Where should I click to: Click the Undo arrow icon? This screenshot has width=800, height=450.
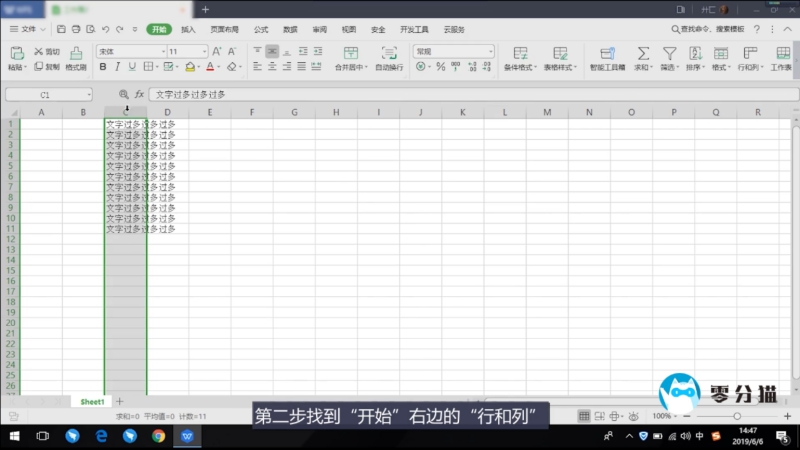tap(106, 30)
